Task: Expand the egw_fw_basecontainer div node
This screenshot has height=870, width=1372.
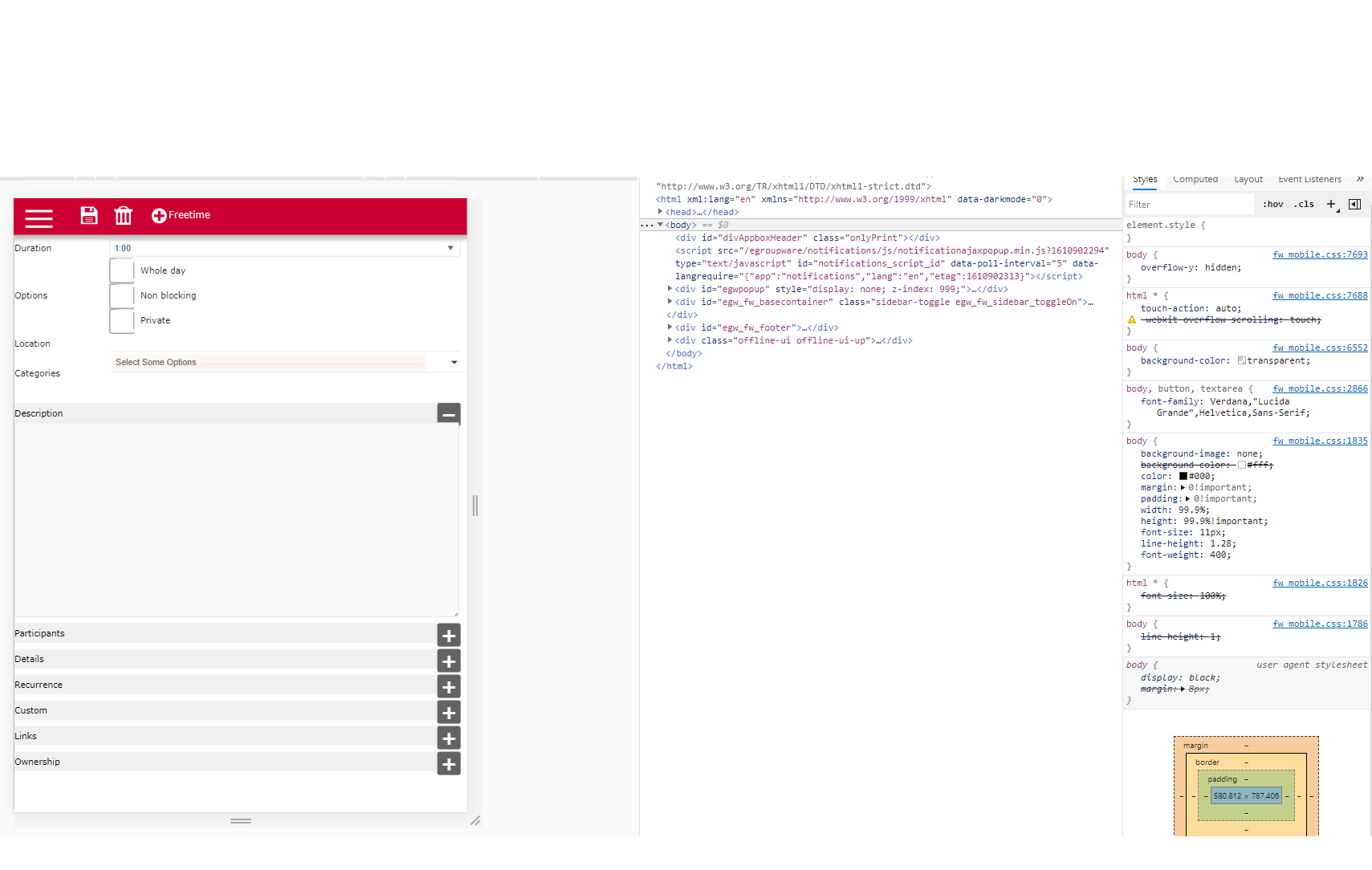Action: (670, 302)
